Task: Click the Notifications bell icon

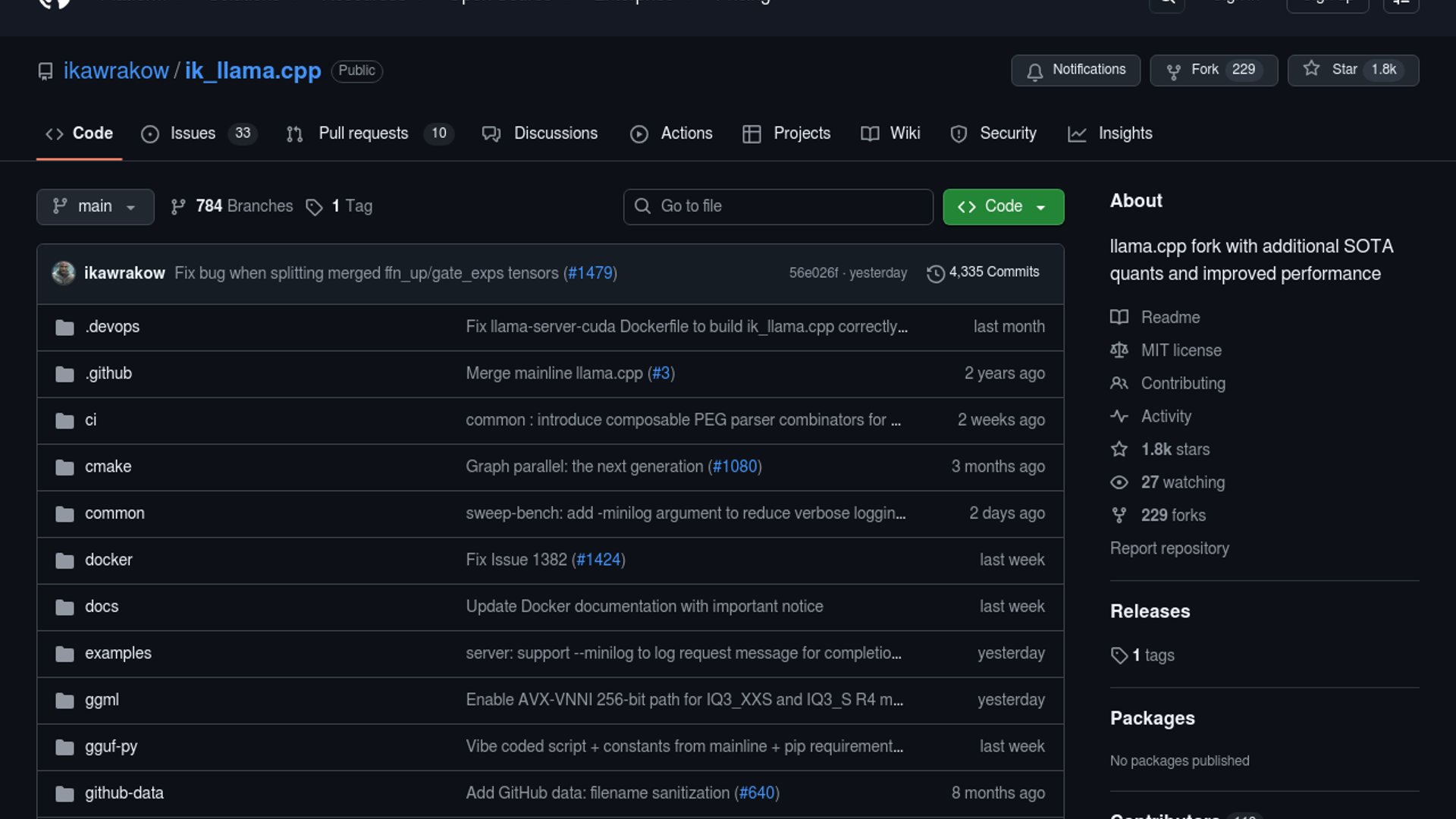Action: click(x=1034, y=71)
